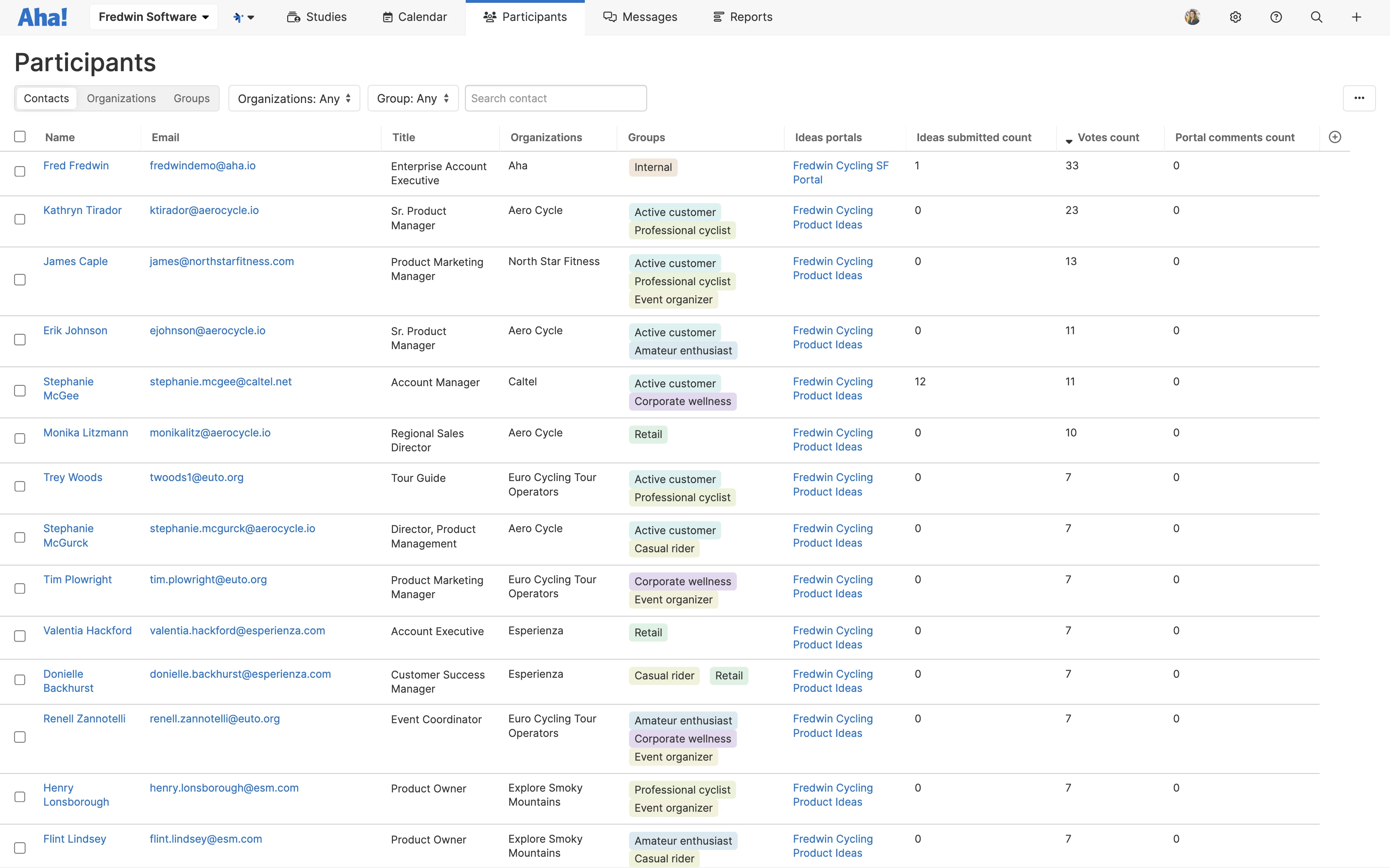Click the Messages speech bubble icon
1390x868 pixels.
pyautogui.click(x=609, y=16)
